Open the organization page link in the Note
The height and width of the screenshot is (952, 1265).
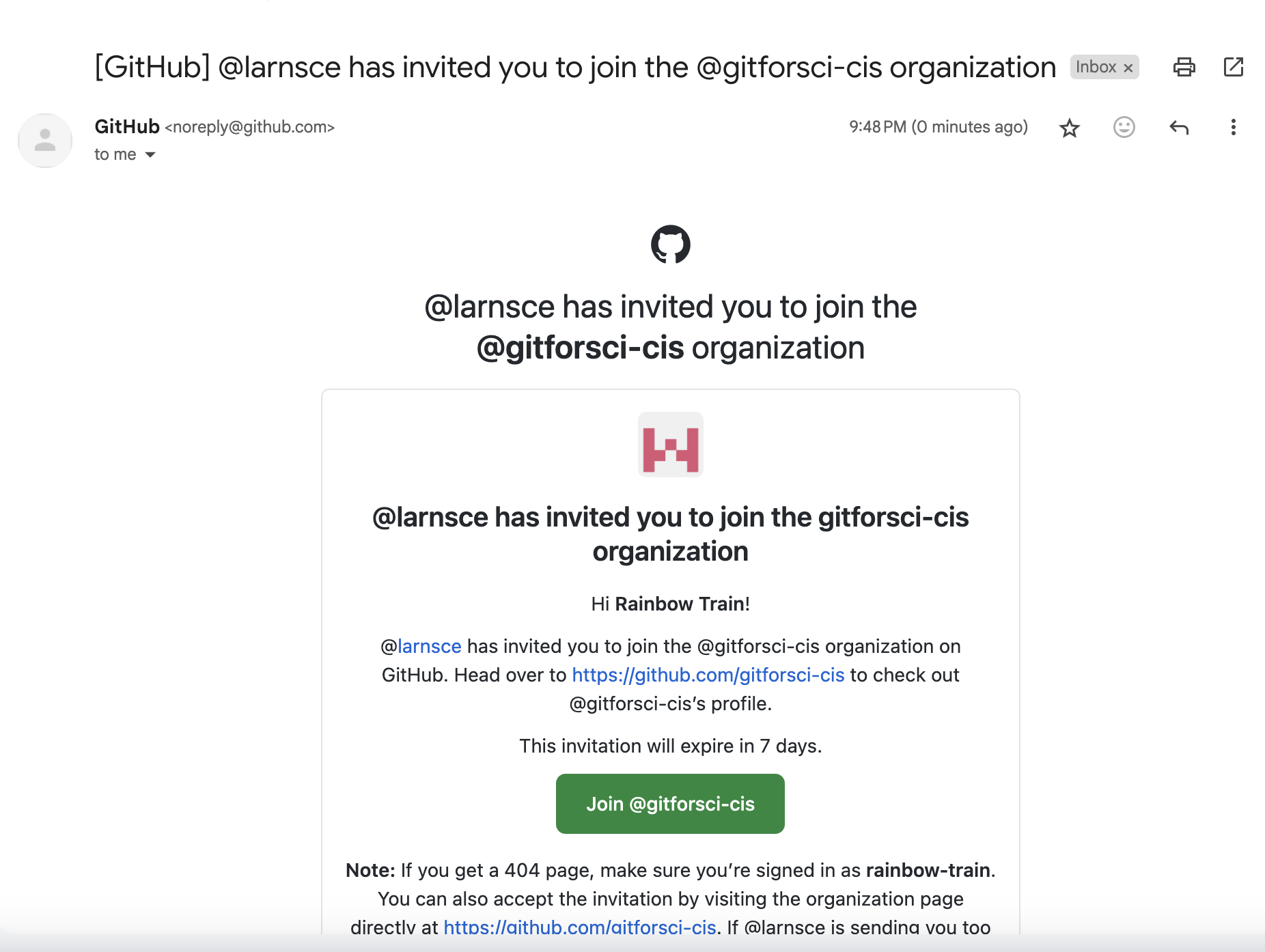(580, 927)
